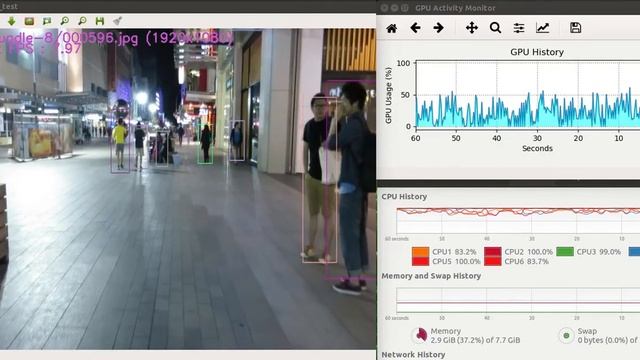
Task: Pick the CPU3 green color swatch
Action: (565, 251)
